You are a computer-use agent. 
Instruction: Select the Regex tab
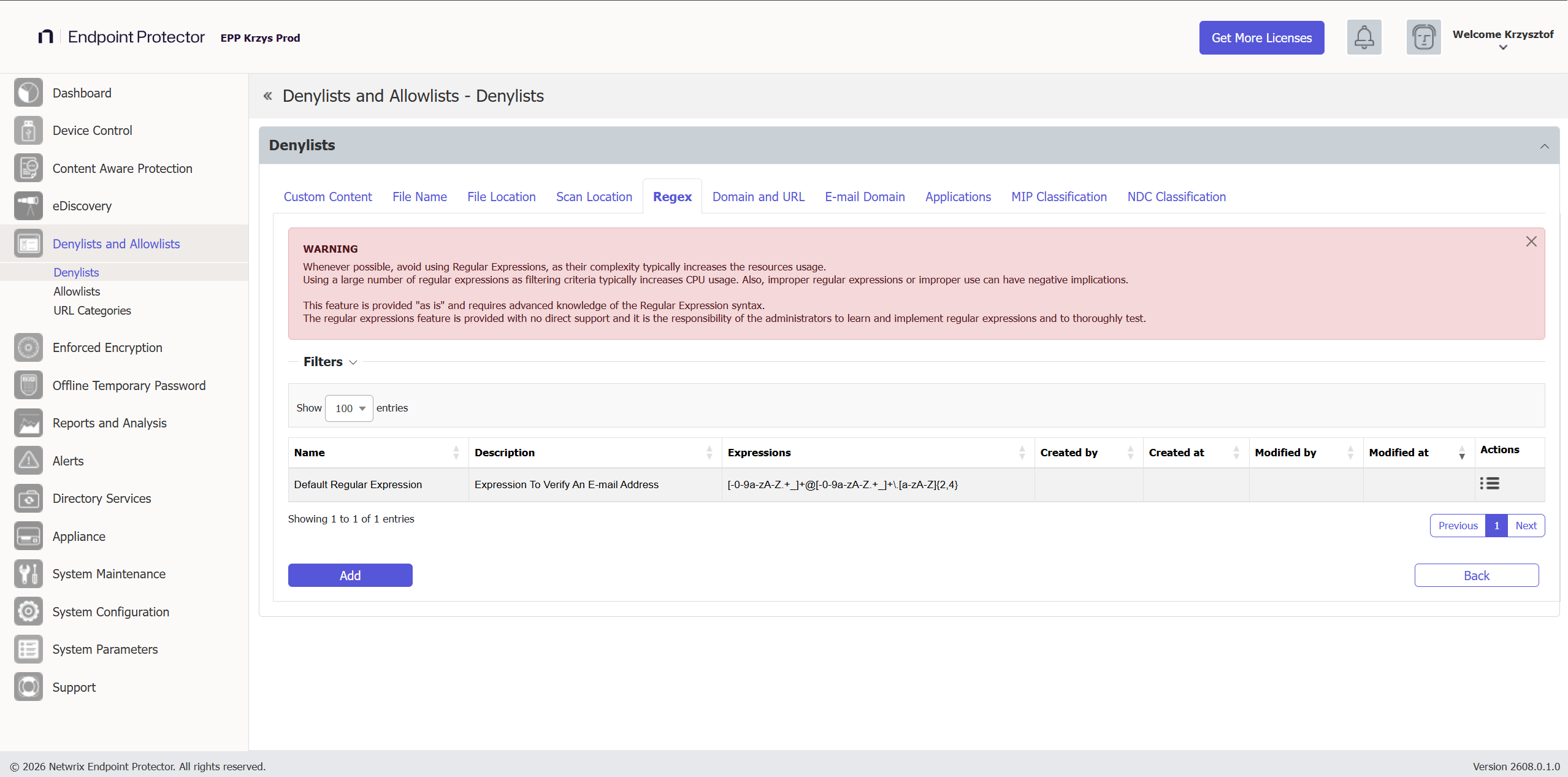coord(672,197)
